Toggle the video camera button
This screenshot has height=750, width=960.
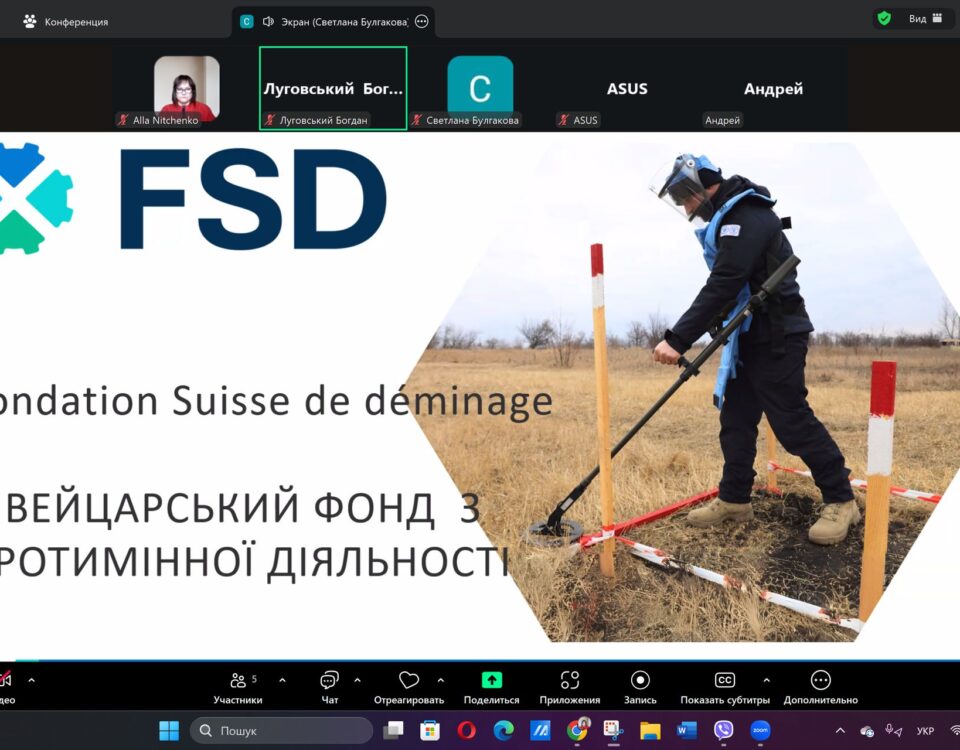(5, 681)
